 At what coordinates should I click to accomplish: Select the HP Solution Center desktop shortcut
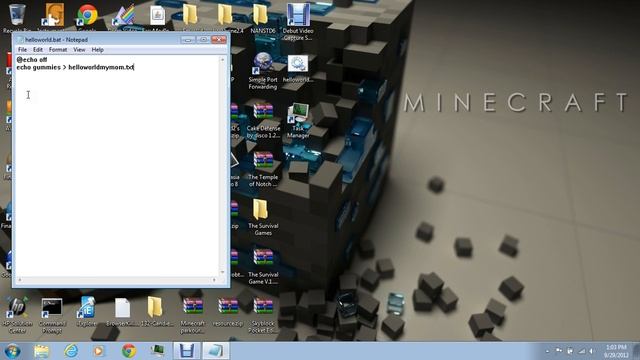(x=17, y=315)
